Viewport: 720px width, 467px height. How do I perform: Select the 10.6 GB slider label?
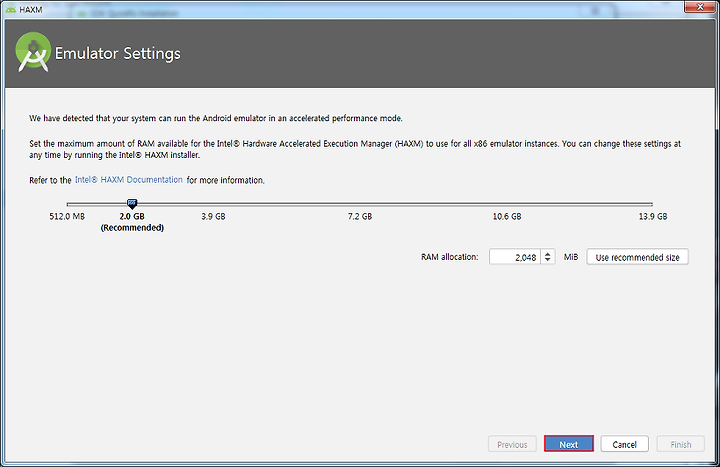tap(506, 216)
